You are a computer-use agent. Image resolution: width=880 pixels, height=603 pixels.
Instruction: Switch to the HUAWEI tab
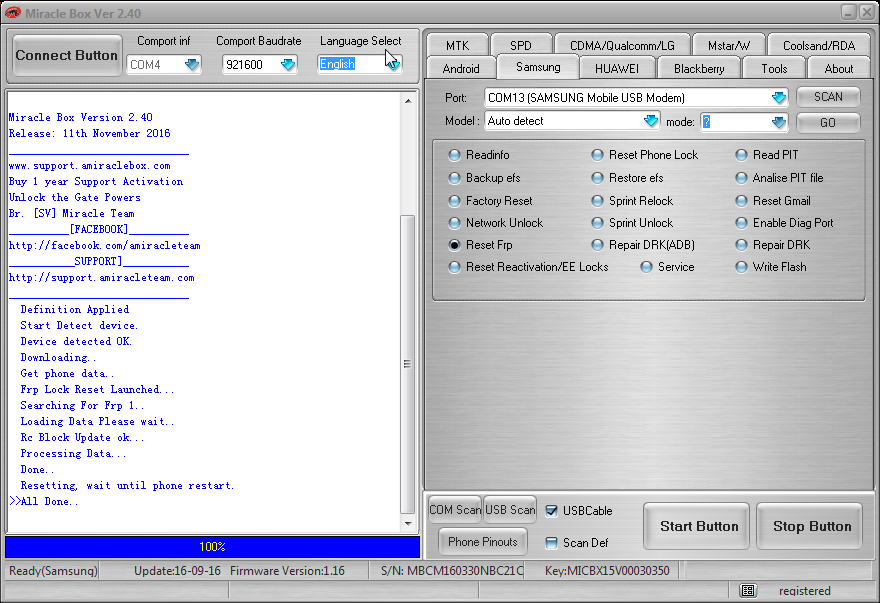coord(616,68)
